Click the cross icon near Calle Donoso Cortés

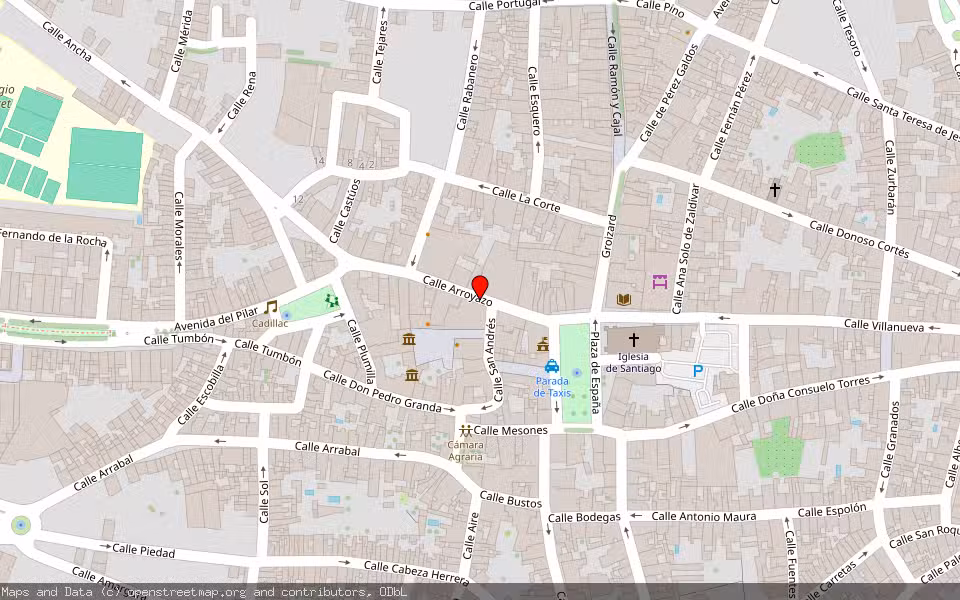pos(773,188)
